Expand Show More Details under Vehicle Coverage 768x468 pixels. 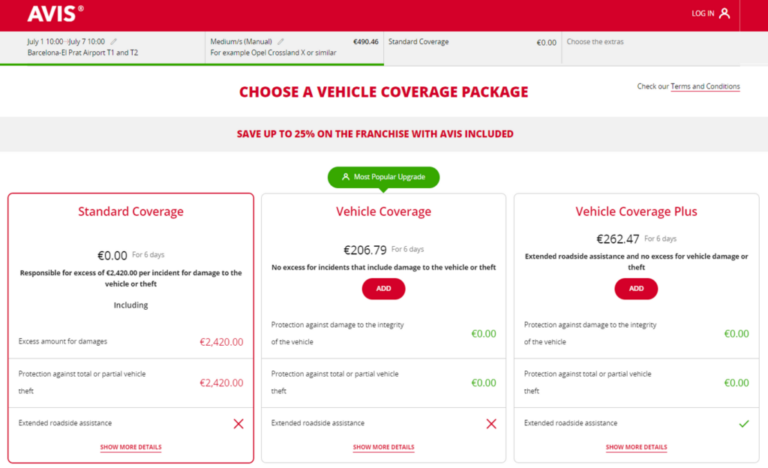pos(383,447)
